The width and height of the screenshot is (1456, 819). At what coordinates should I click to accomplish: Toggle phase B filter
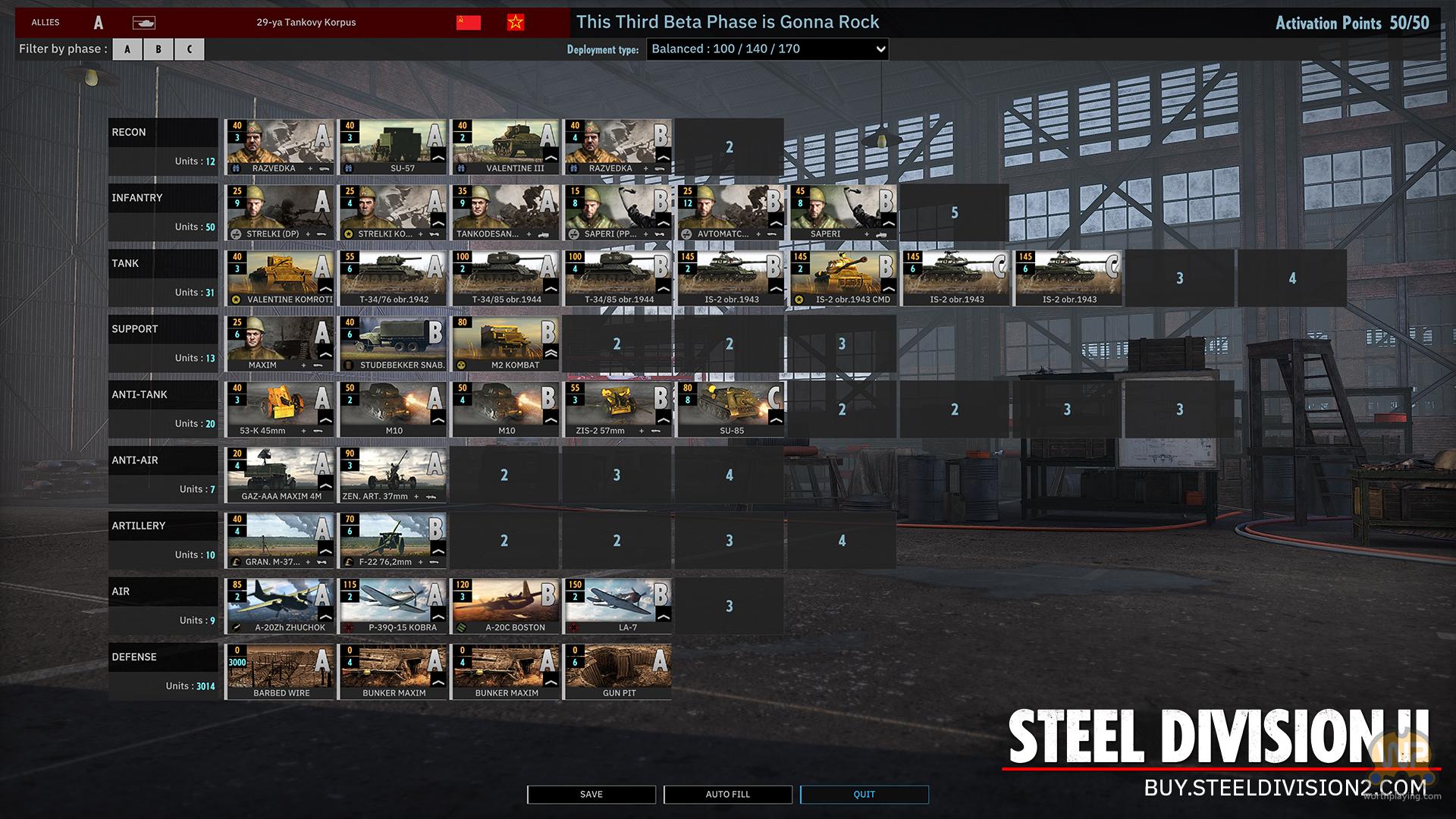click(158, 49)
